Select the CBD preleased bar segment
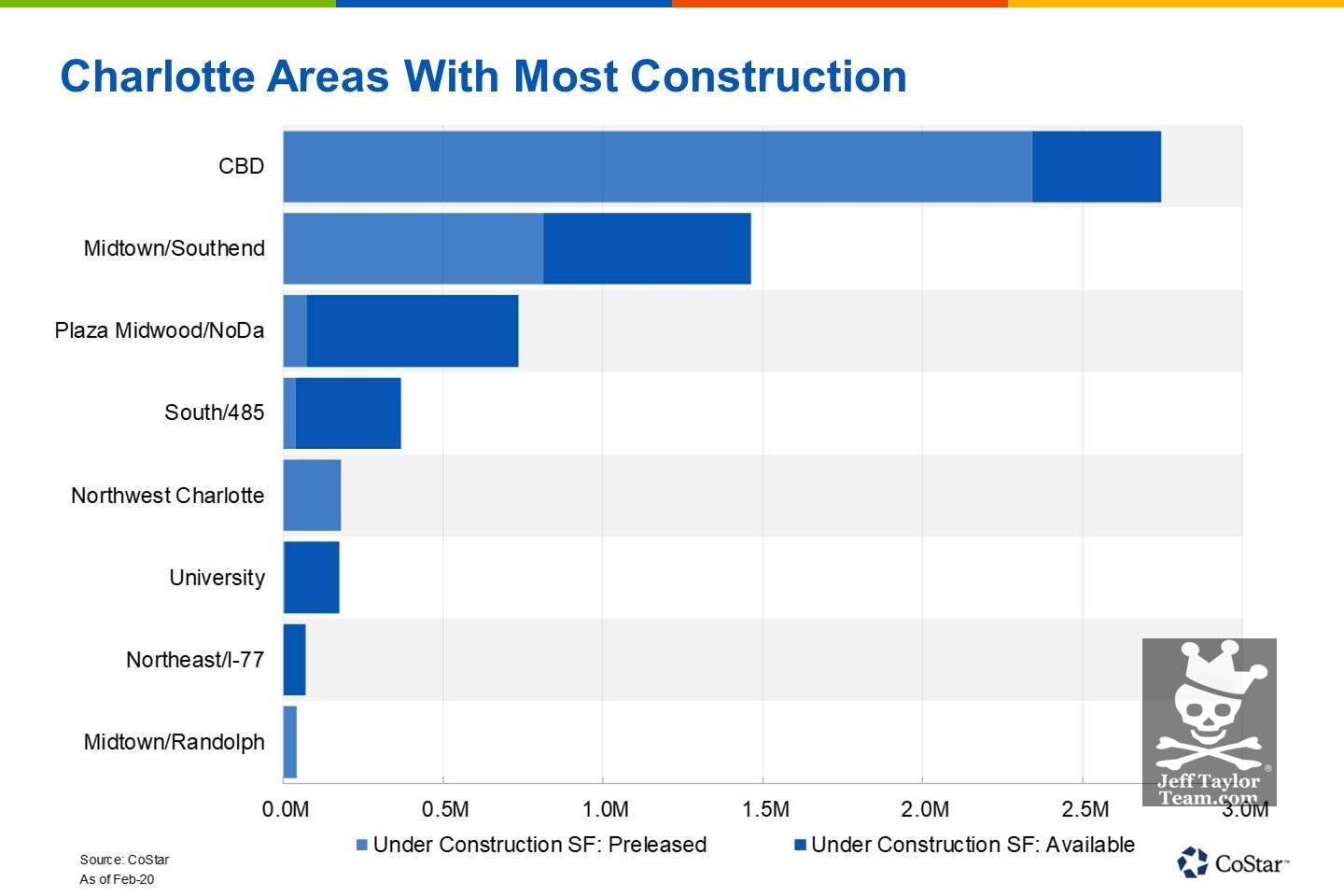 tap(657, 166)
